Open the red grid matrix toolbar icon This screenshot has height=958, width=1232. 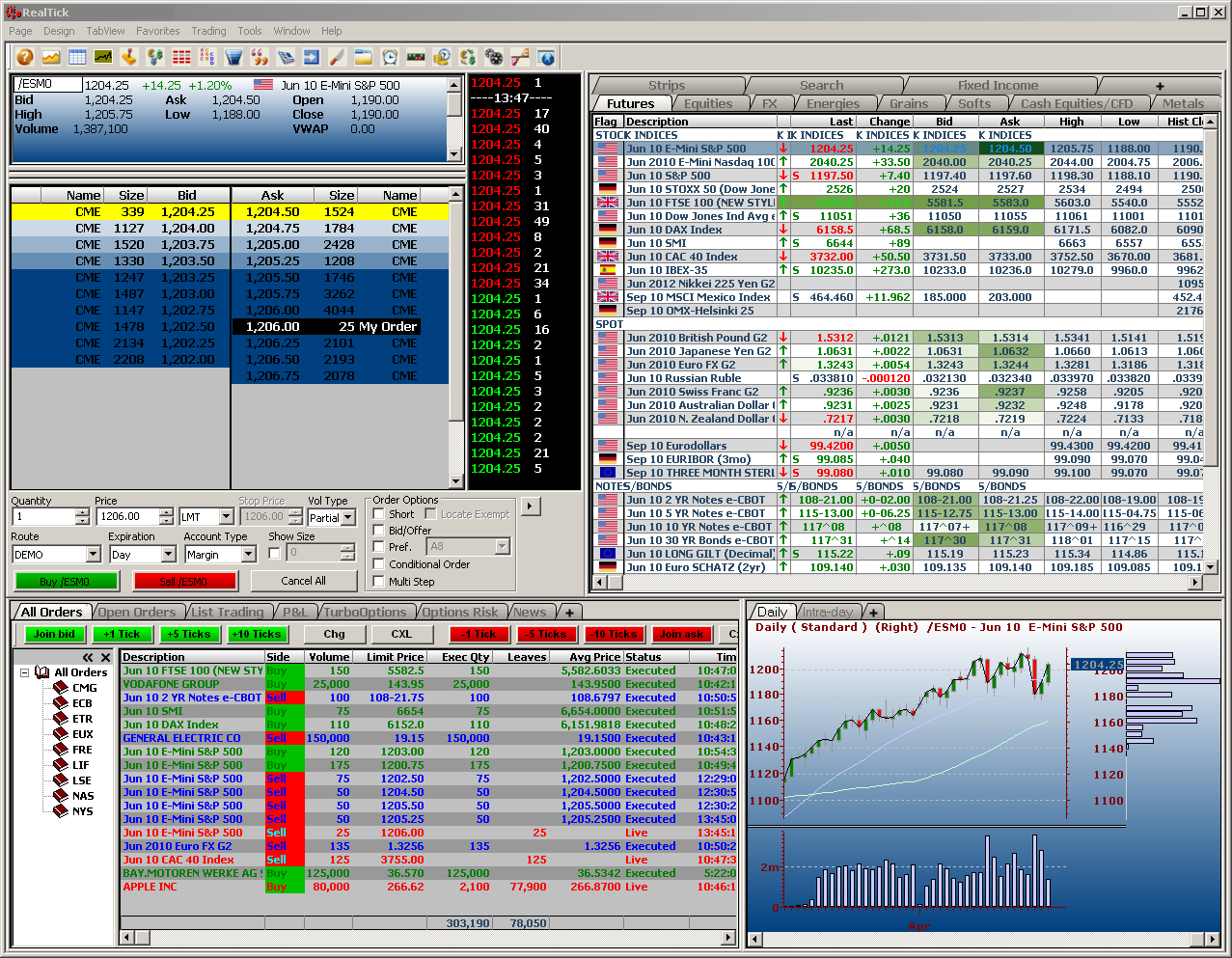point(181,58)
